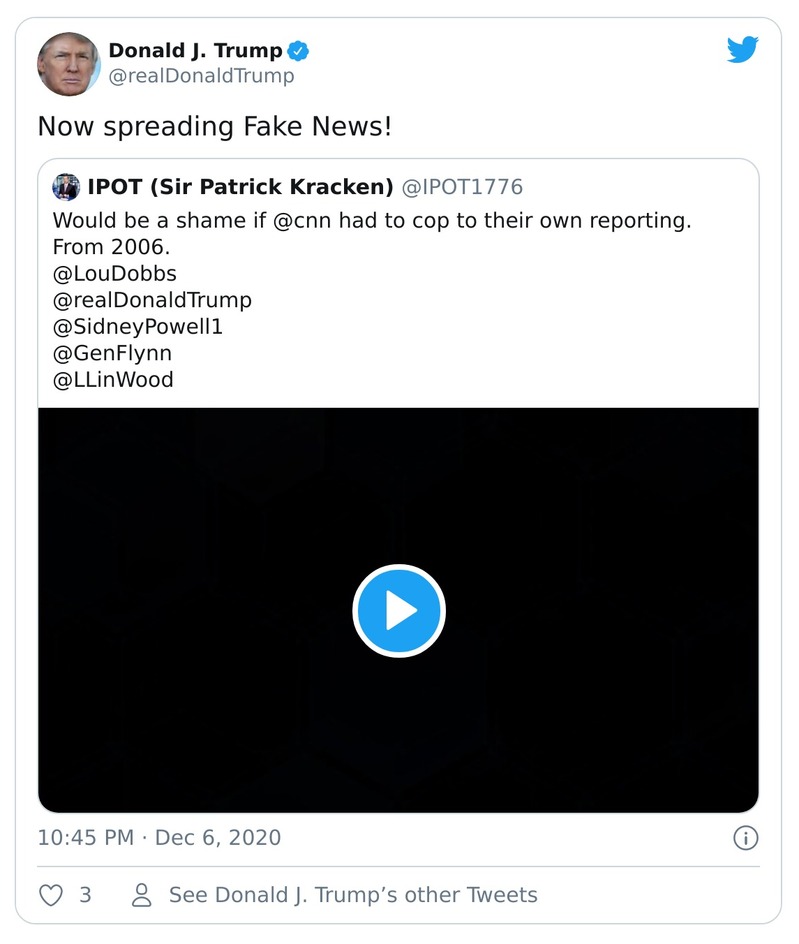Open the @GenFlynn mention
The height and width of the screenshot is (944, 799).
pyautogui.click(x=112, y=352)
